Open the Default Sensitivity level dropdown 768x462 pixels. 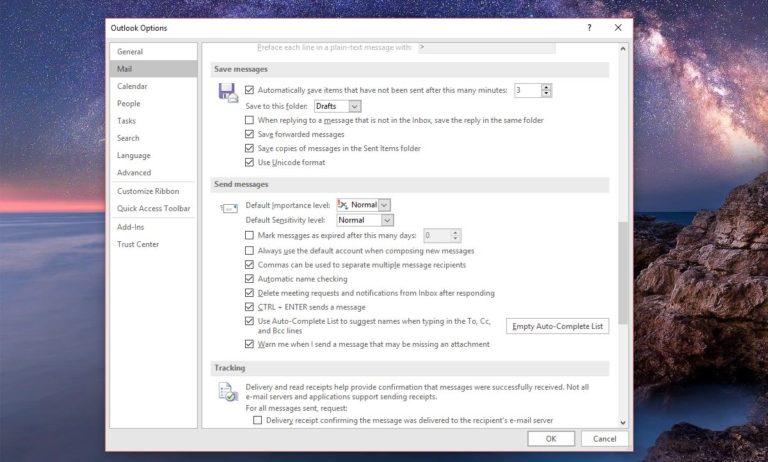[x=388, y=220]
